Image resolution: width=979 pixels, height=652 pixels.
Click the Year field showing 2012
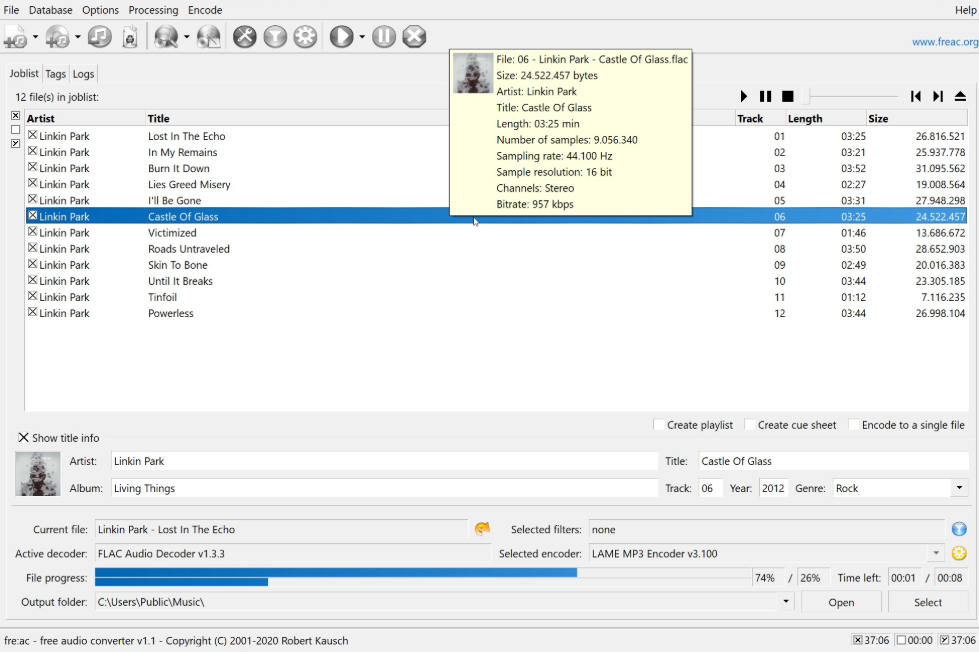click(x=773, y=488)
